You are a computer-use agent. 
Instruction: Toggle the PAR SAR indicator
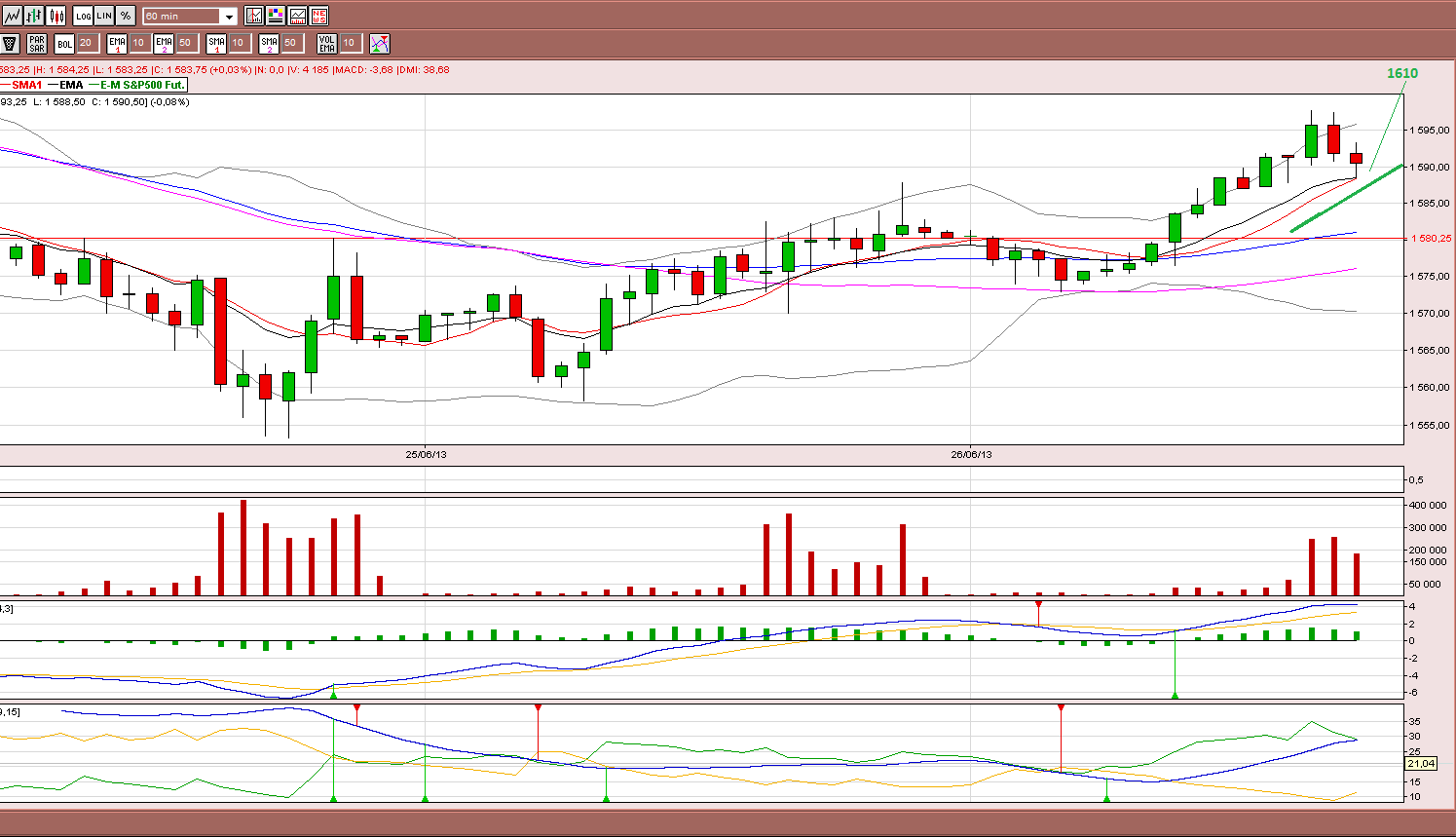pos(37,43)
